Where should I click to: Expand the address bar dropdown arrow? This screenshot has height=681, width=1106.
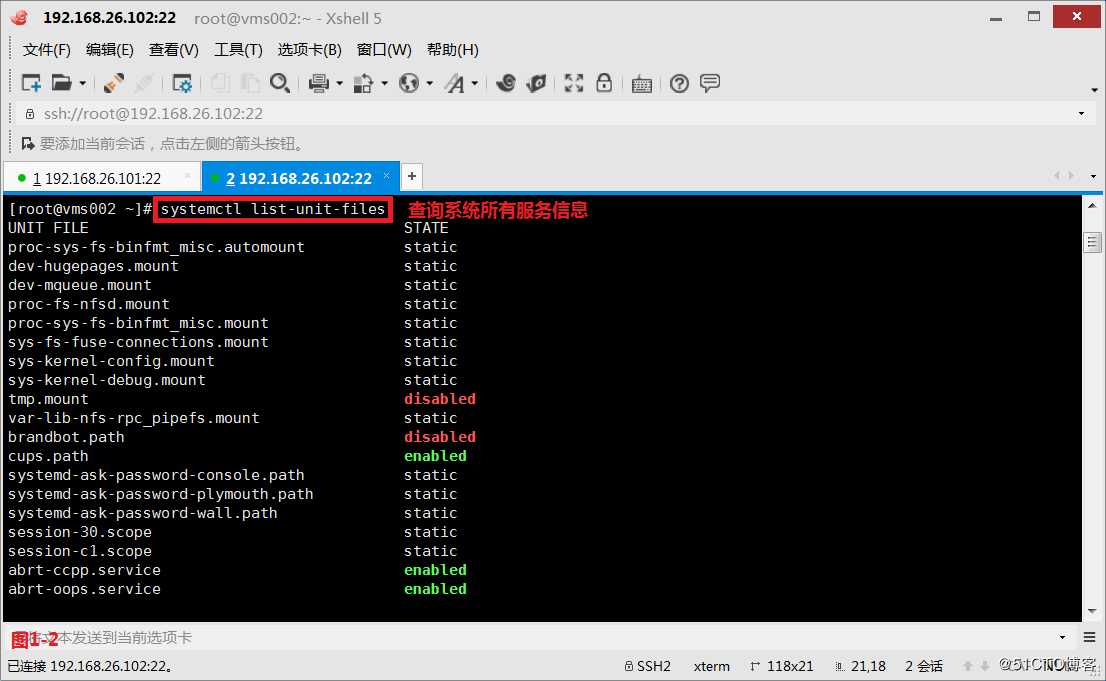[x=1081, y=114]
